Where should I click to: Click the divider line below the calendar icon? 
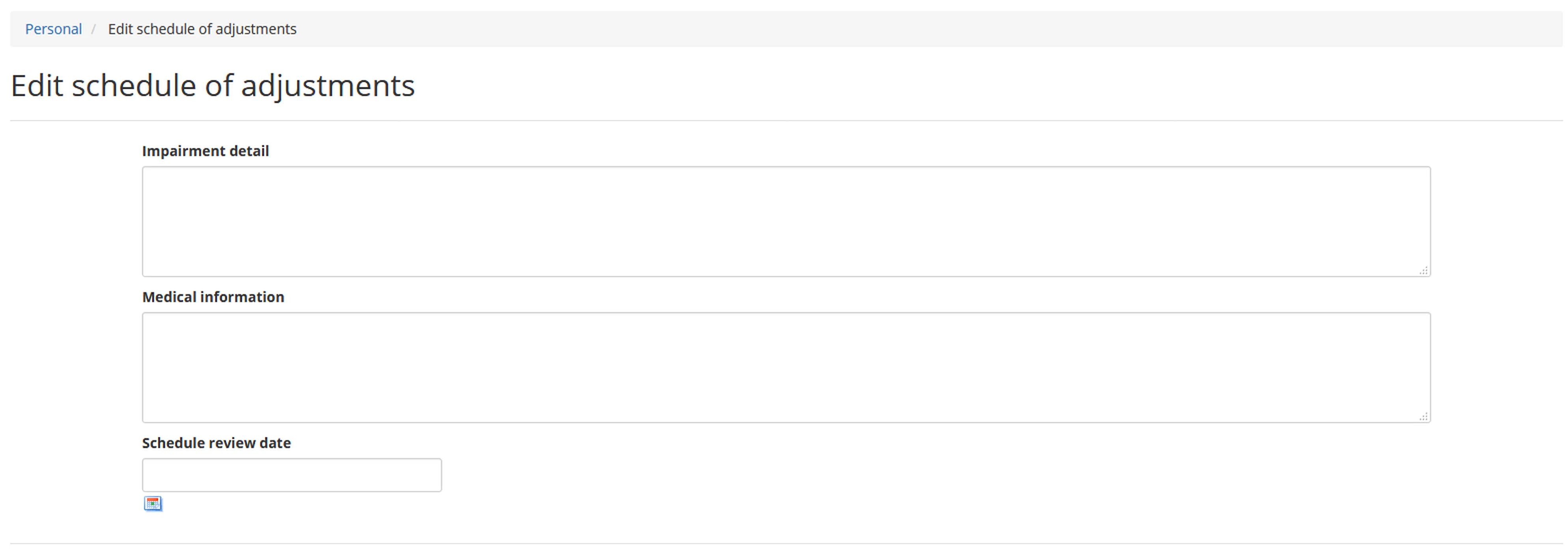click(x=786, y=543)
